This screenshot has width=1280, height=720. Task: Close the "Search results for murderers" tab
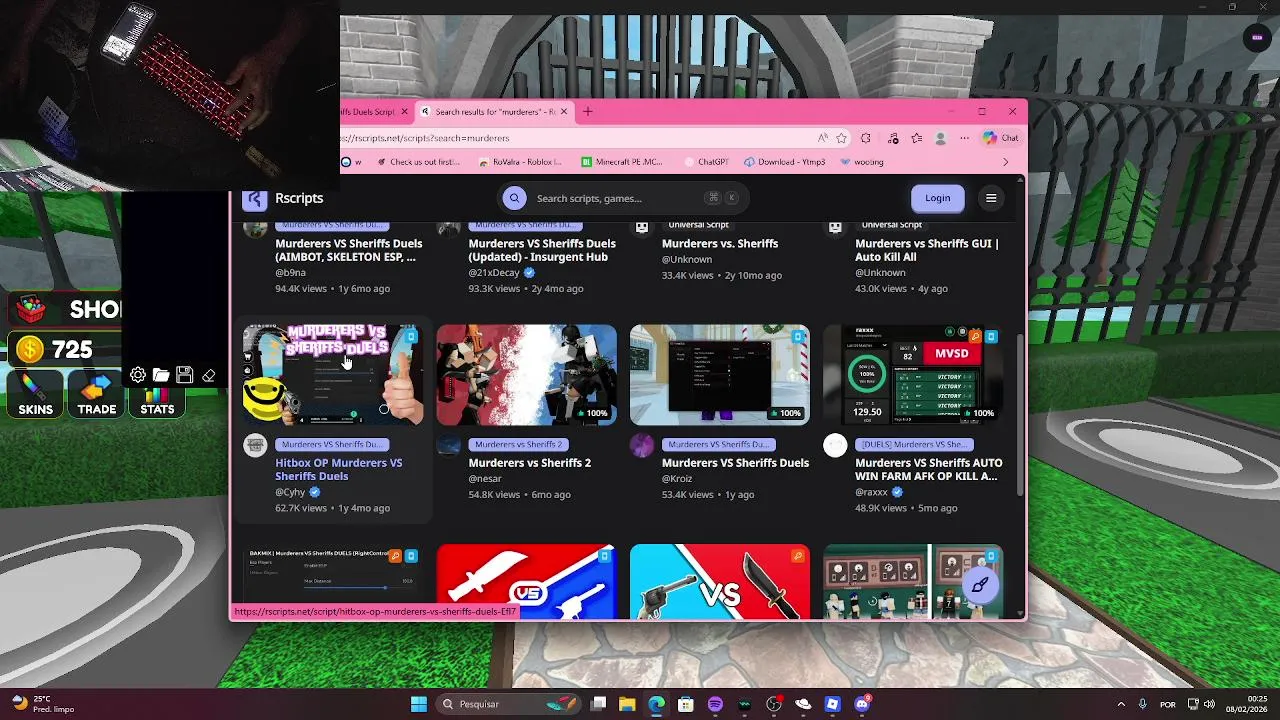coord(563,111)
